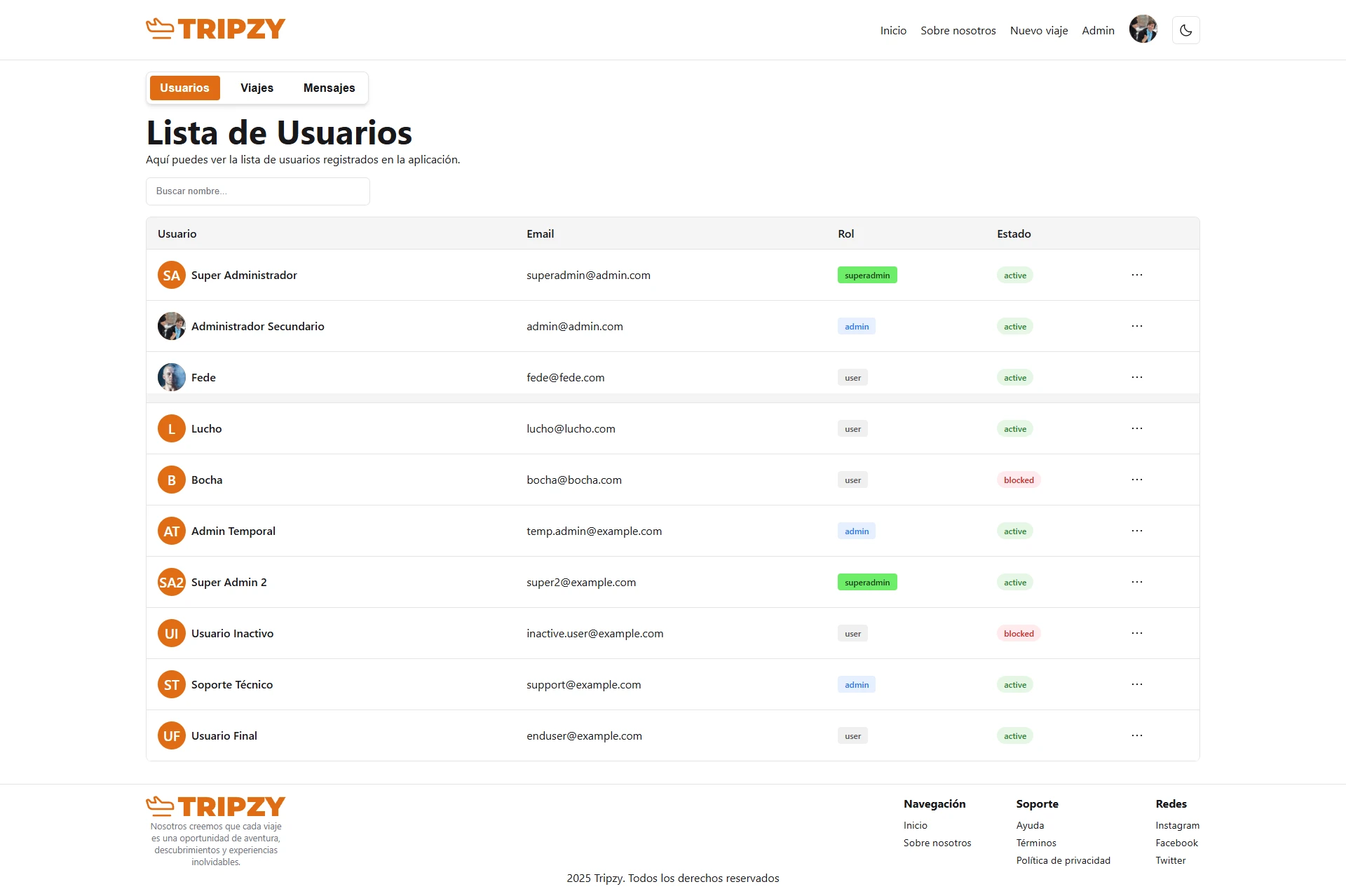Viewport: 1346px width, 896px height.
Task: Switch to the Viajes tab
Action: point(257,88)
